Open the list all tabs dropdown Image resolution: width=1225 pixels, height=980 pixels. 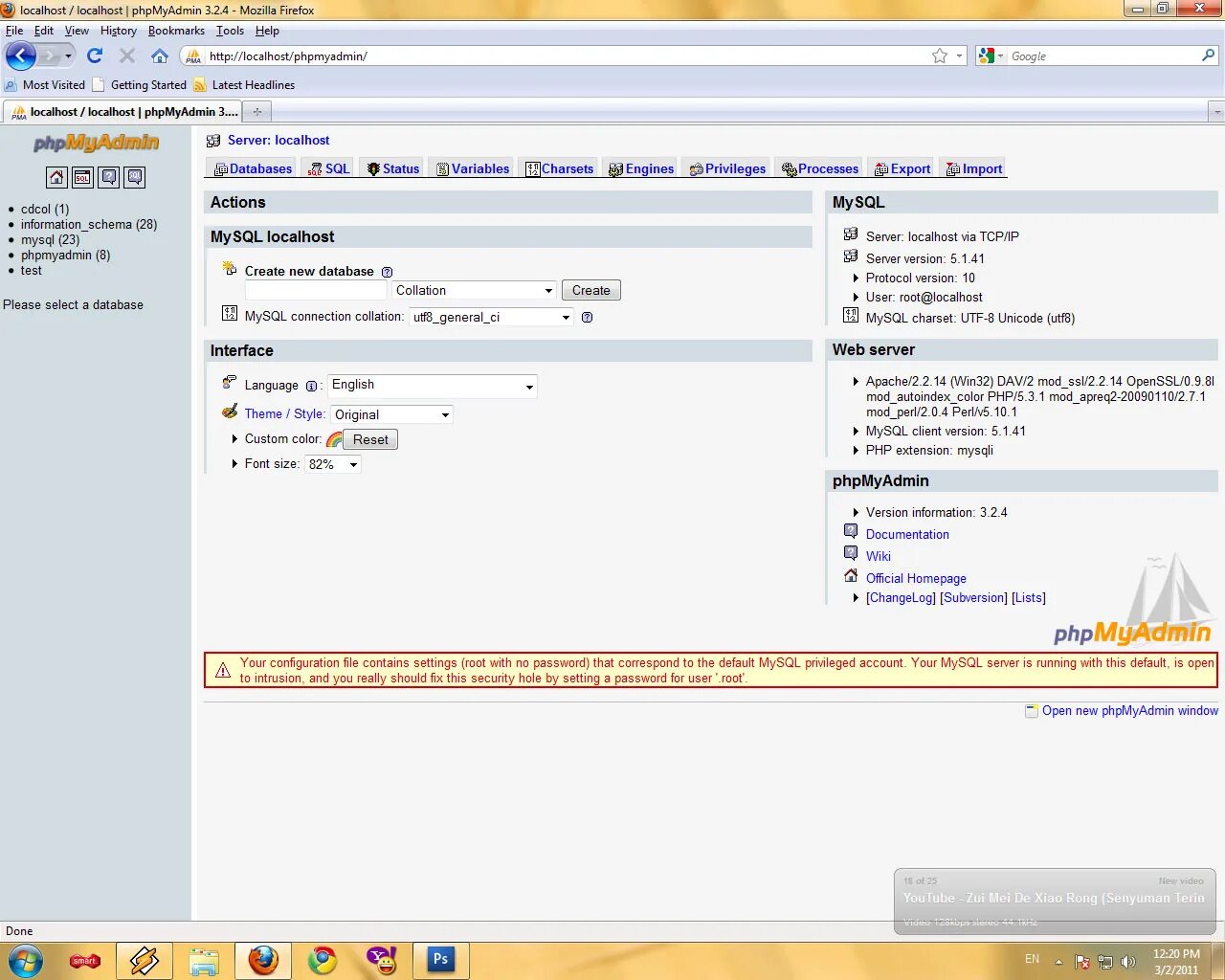coord(1217,112)
